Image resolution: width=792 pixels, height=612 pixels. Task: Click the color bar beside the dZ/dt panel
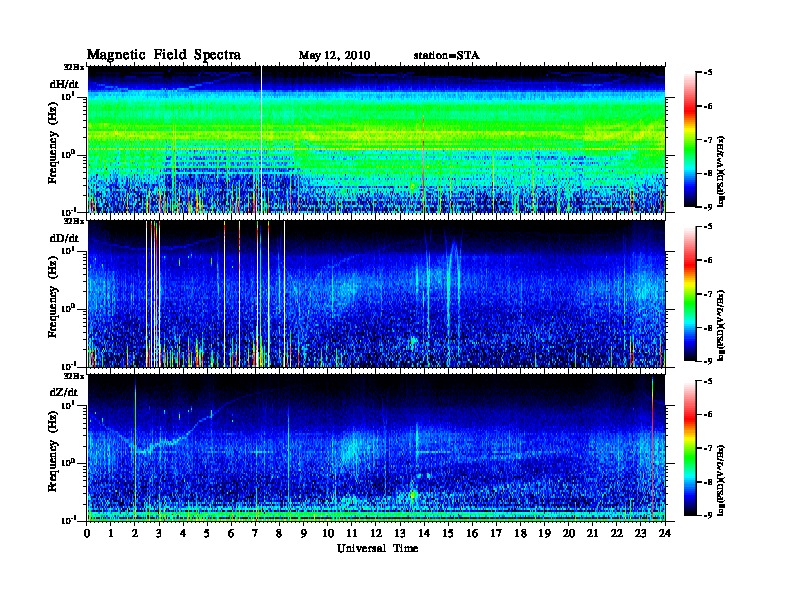tap(689, 448)
